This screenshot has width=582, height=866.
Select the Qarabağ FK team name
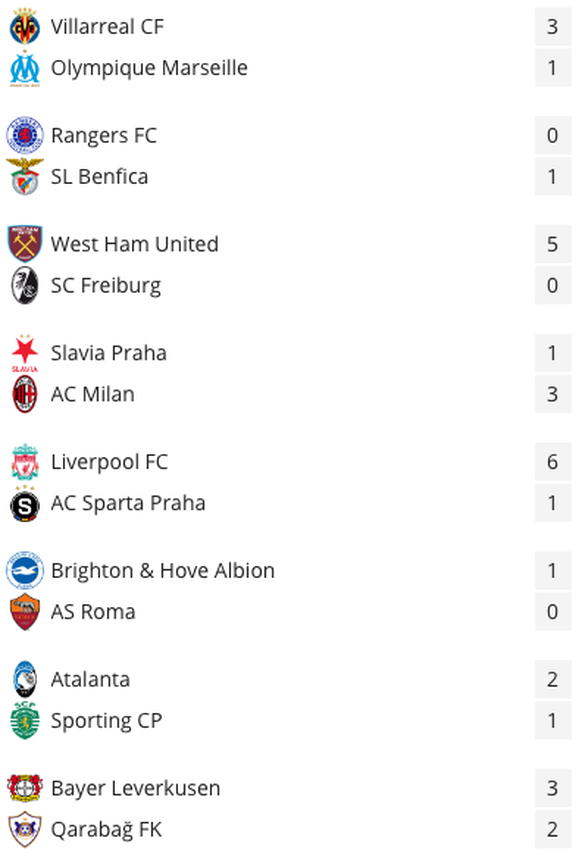[x=107, y=830]
